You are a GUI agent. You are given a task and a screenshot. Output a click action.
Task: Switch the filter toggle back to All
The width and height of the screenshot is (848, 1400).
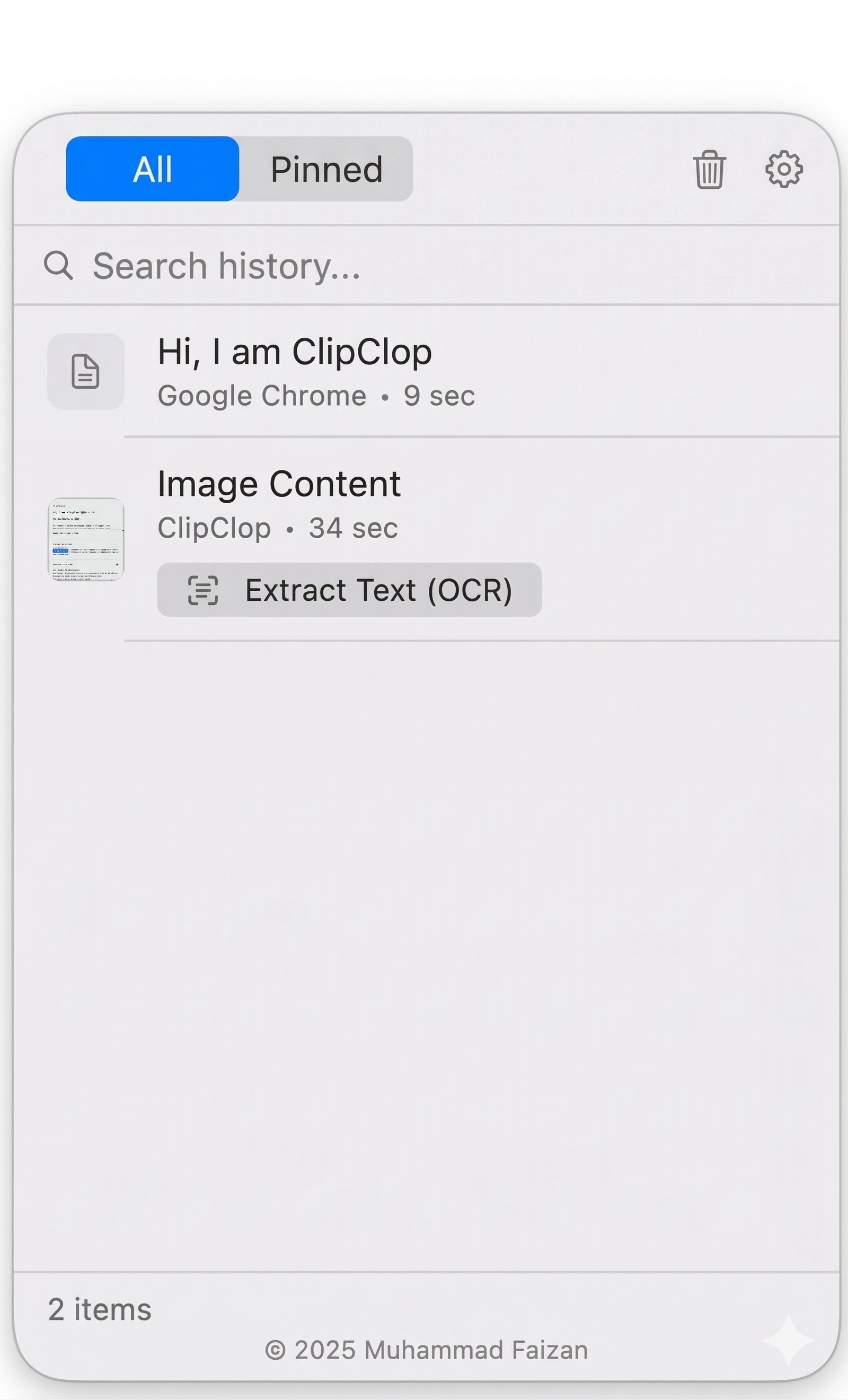point(152,169)
